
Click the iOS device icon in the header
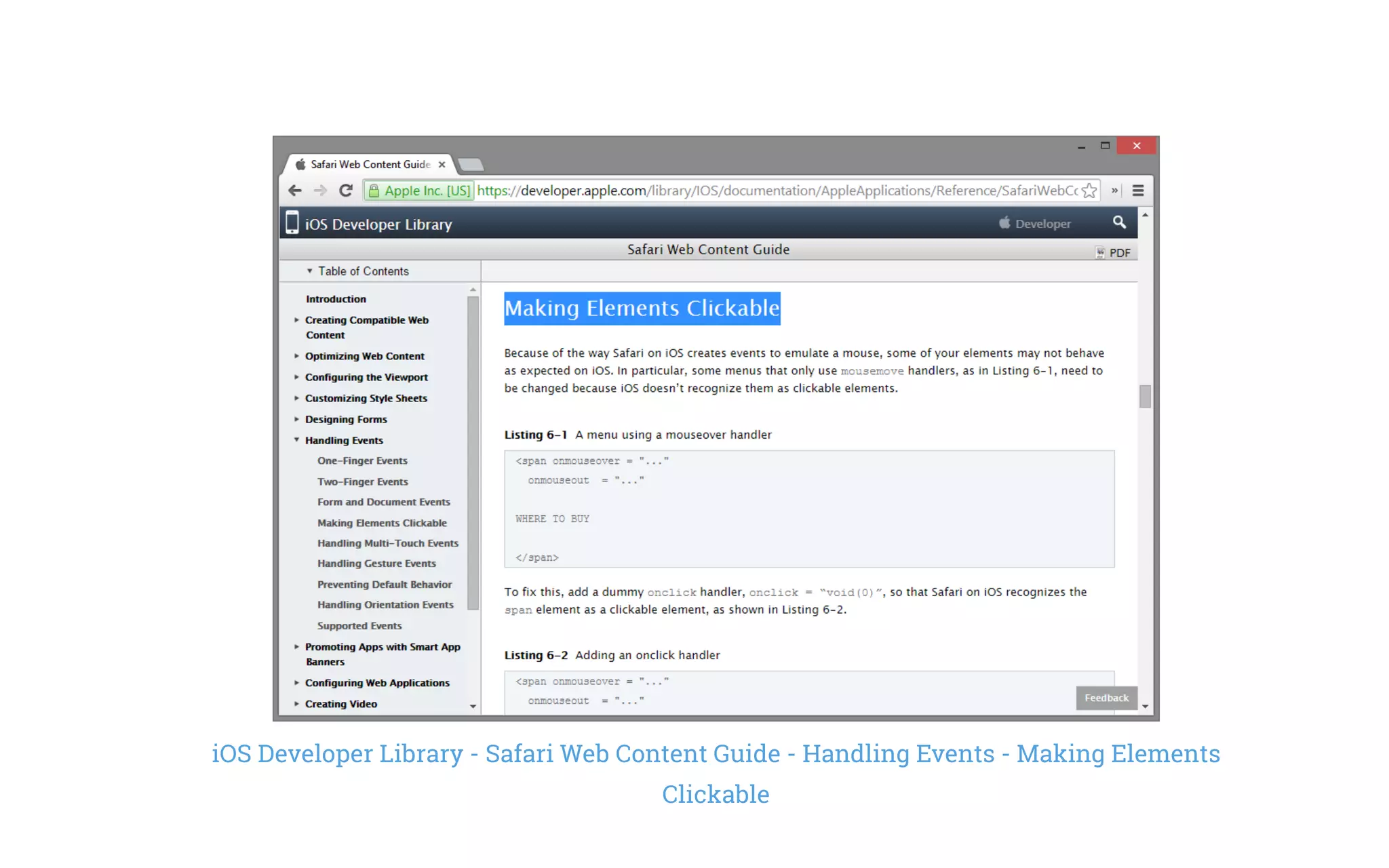(x=292, y=222)
